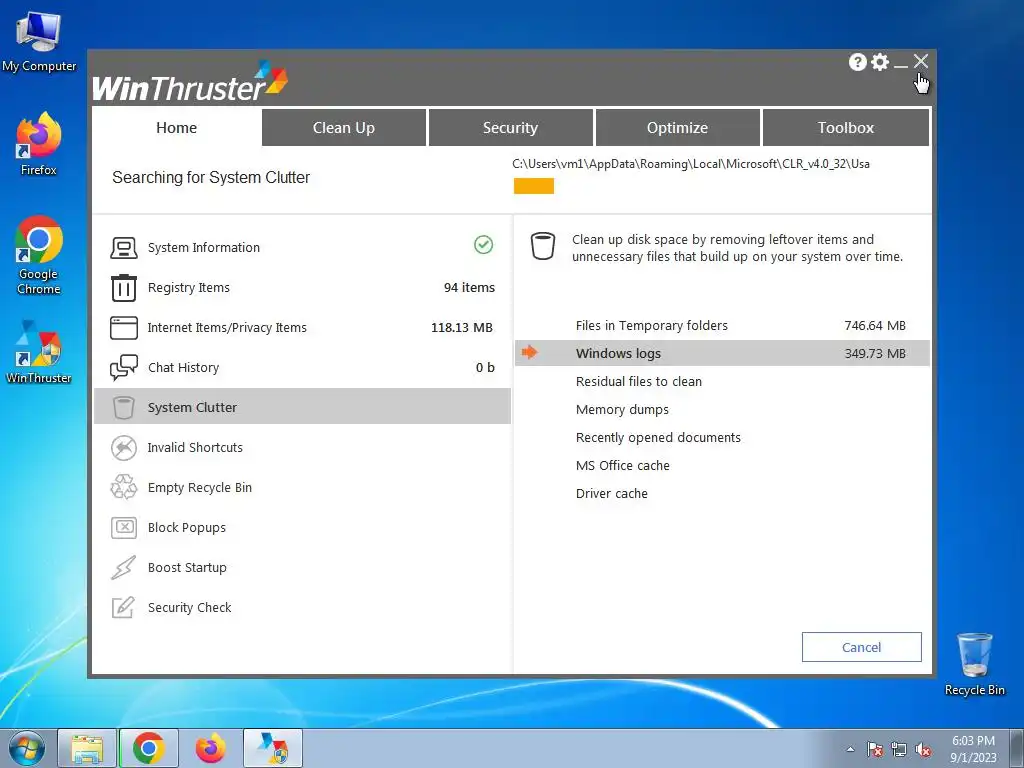1024x768 pixels.
Task: Click the System Information laptop icon
Action: click(x=123, y=248)
